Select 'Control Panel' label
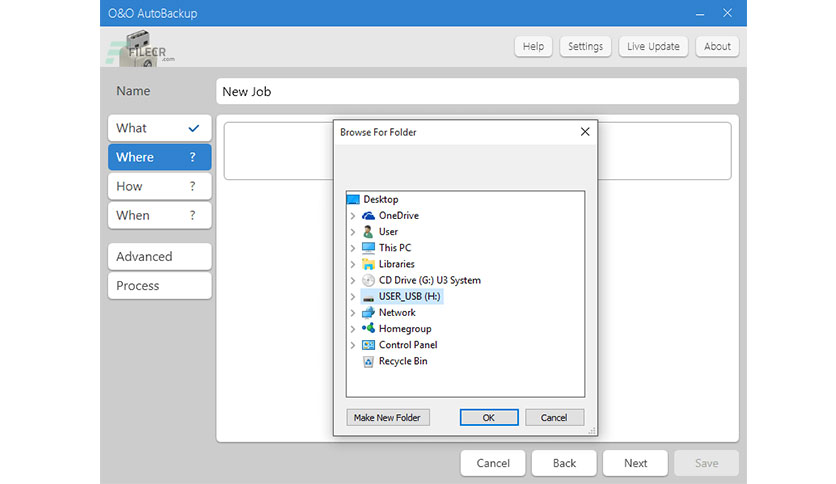The image size is (836, 484). click(408, 345)
